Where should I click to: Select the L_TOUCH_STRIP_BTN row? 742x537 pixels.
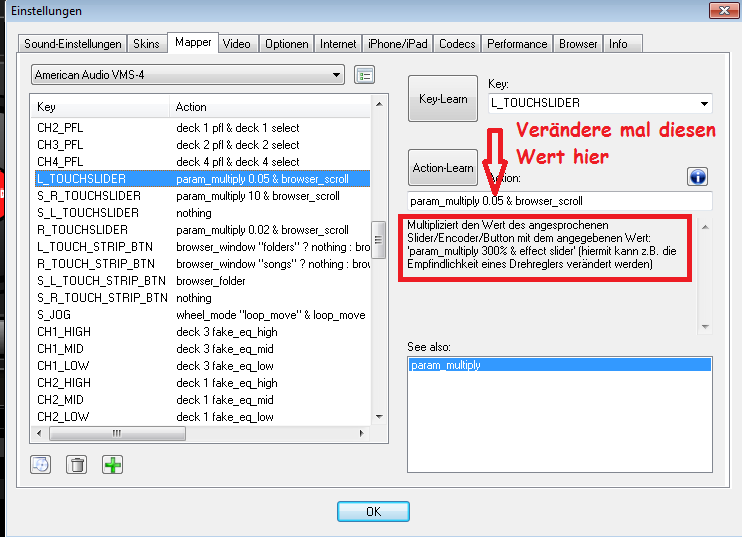click(203, 247)
